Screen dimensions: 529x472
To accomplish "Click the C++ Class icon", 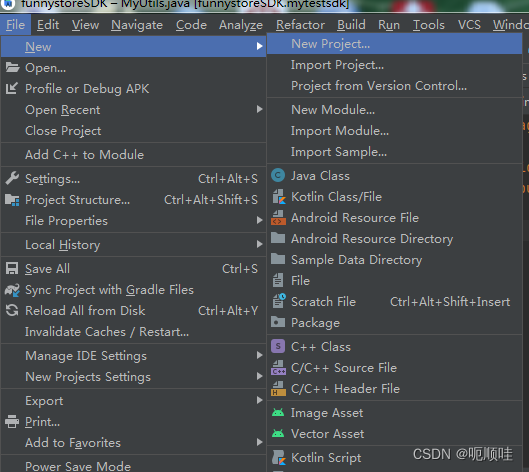I will [x=278, y=346].
